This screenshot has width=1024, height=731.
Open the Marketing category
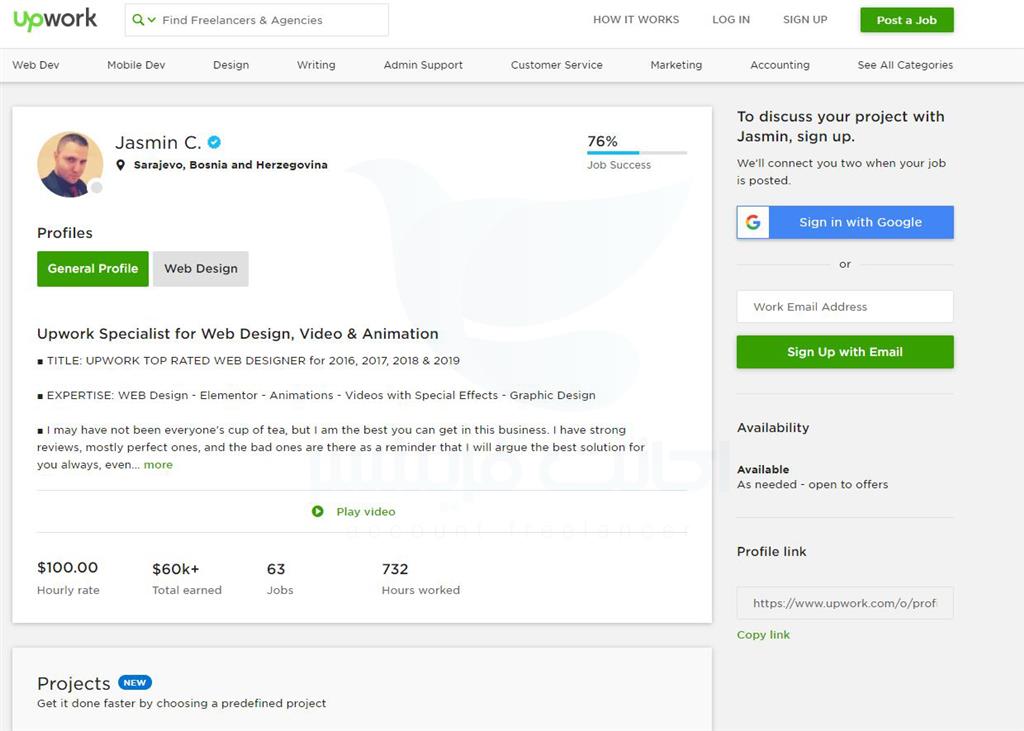coord(676,65)
